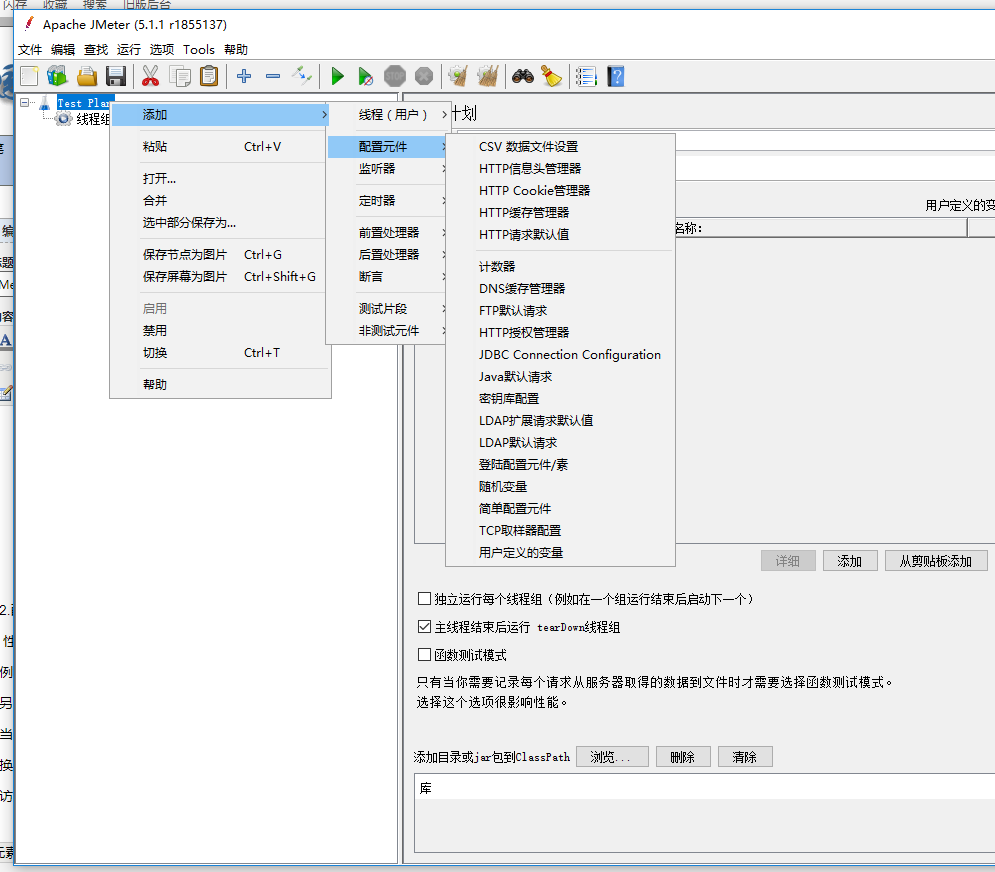Toggle 主线程结束后运行 tearDown线程组 checkbox
This screenshot has height=872, width=995.
425,626
